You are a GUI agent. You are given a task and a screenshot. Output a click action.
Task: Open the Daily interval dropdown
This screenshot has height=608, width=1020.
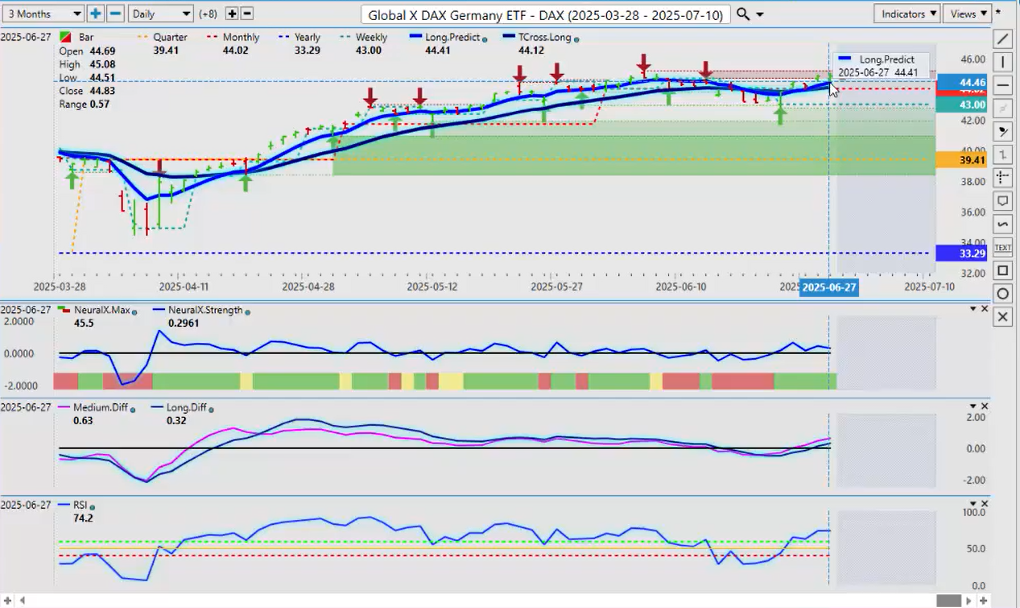[160, 14]
